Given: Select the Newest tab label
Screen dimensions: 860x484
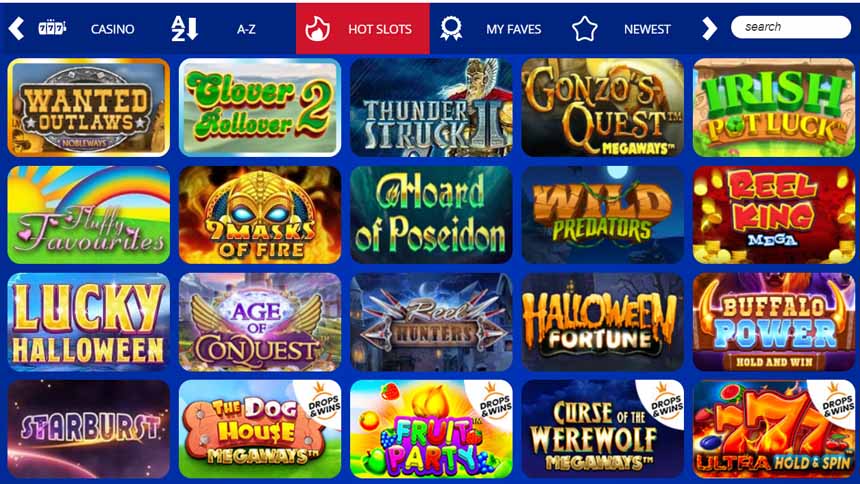Looking at the screenshot, I should (x=647, y=29).
